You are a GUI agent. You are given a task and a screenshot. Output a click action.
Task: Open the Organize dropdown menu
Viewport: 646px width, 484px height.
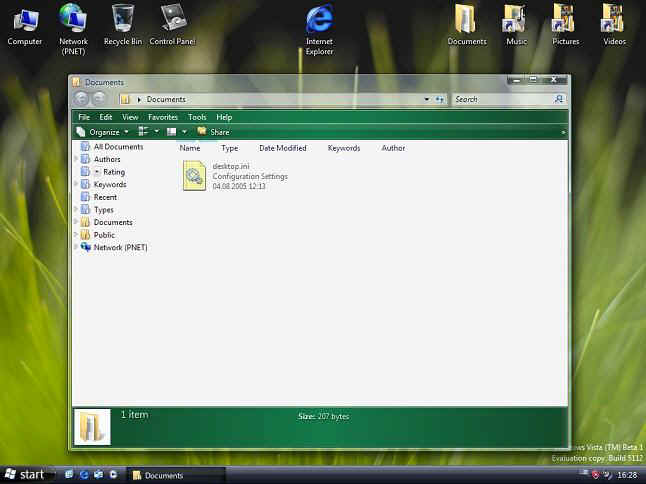tap(102, 132)
